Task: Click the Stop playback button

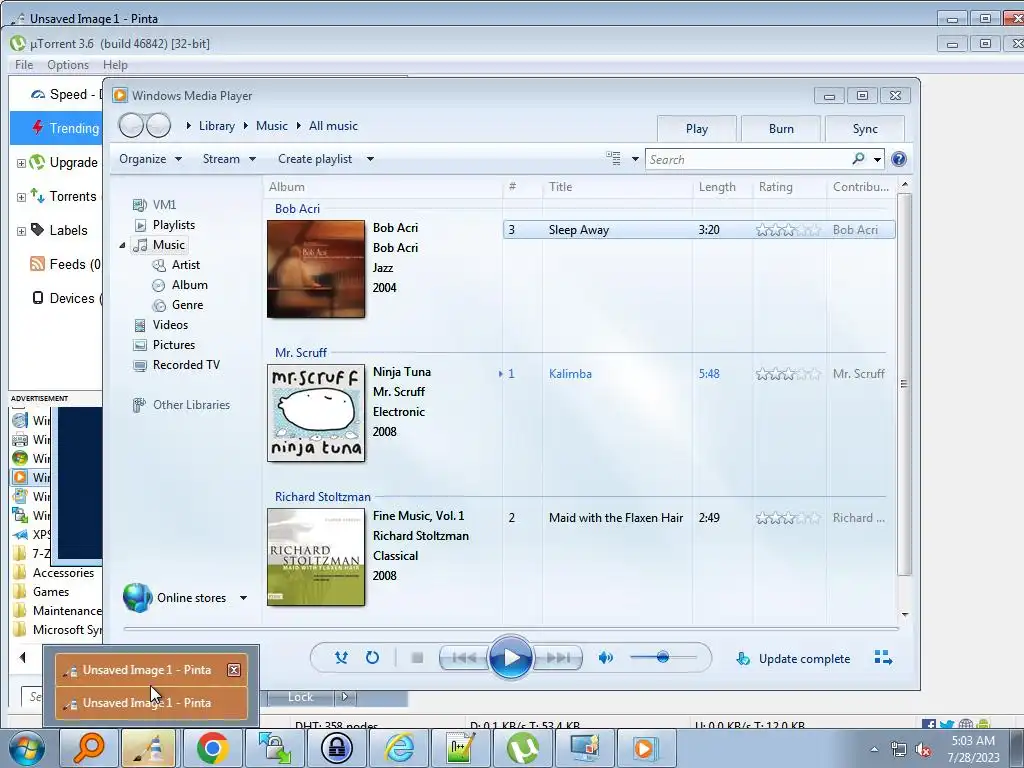Action: tap(417, 658)
